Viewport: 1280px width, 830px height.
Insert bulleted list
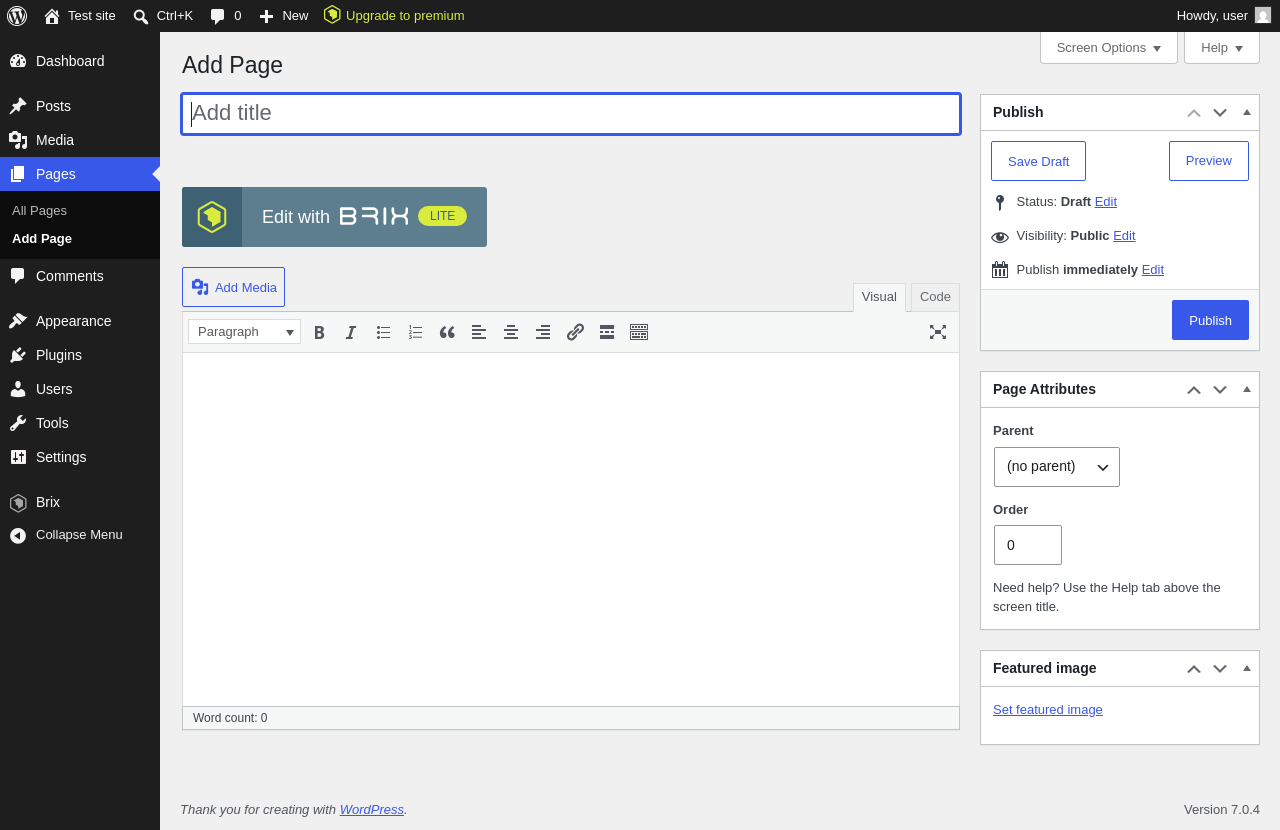tap(383, 332)
